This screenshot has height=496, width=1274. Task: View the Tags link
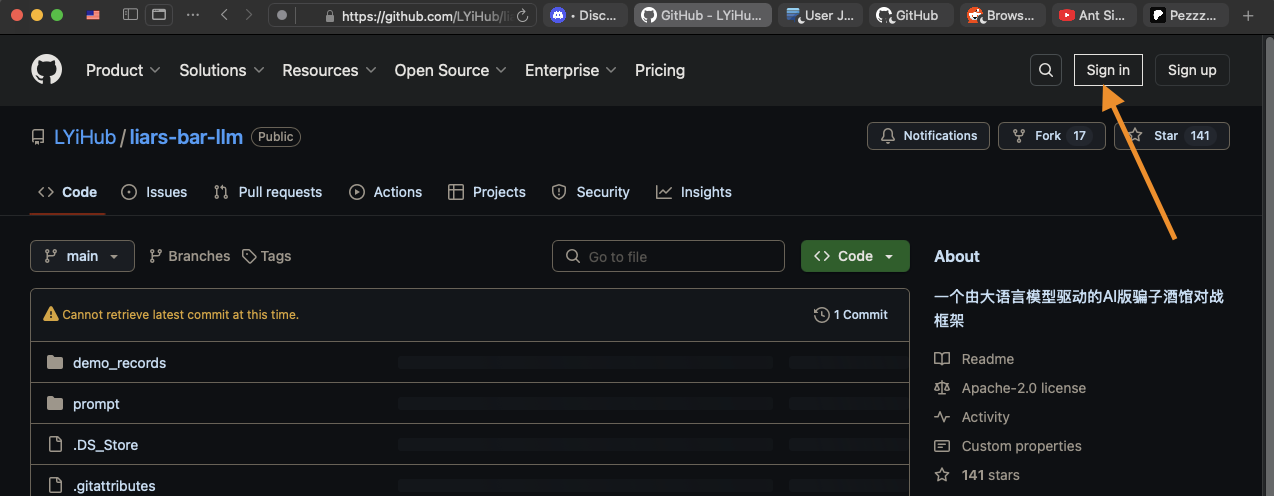point(266,256)
